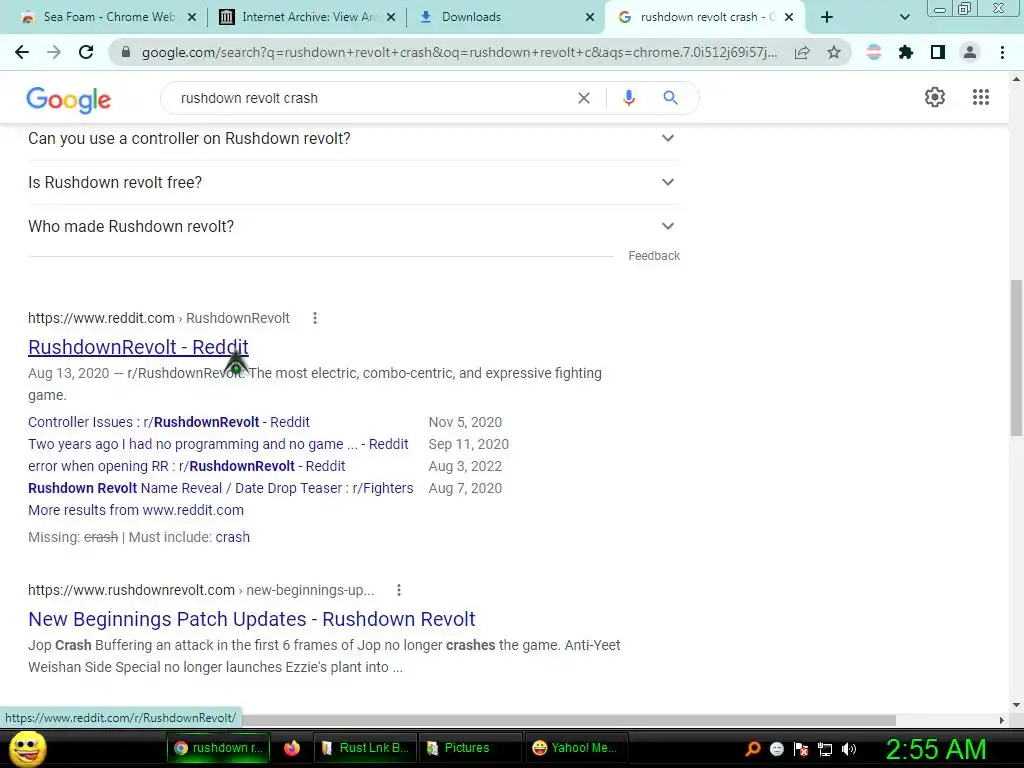This screenshot has height=768, width=1024.
Task: Open the RushdownRevolt - Reddit result
Action: [138, 347]
